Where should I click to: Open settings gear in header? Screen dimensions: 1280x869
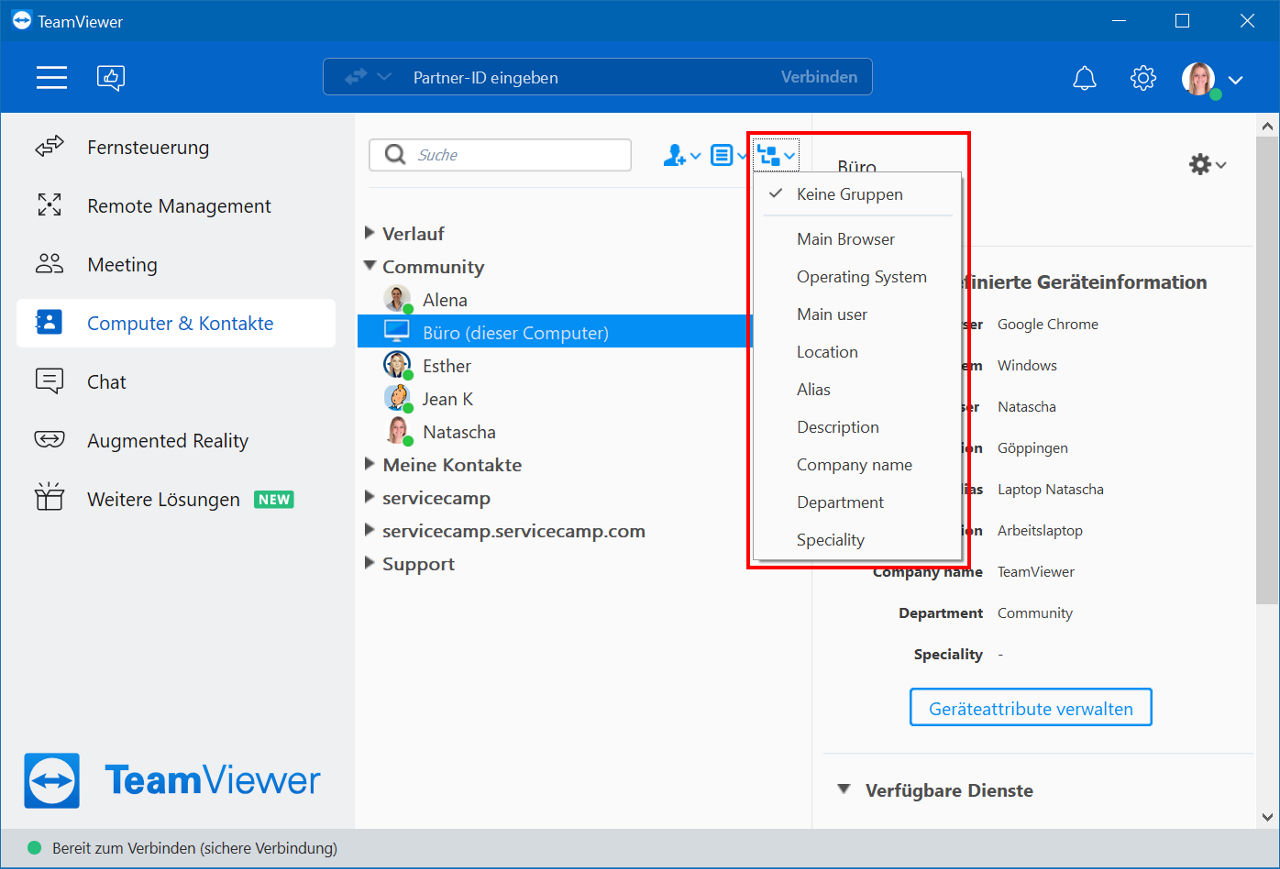1143,78
